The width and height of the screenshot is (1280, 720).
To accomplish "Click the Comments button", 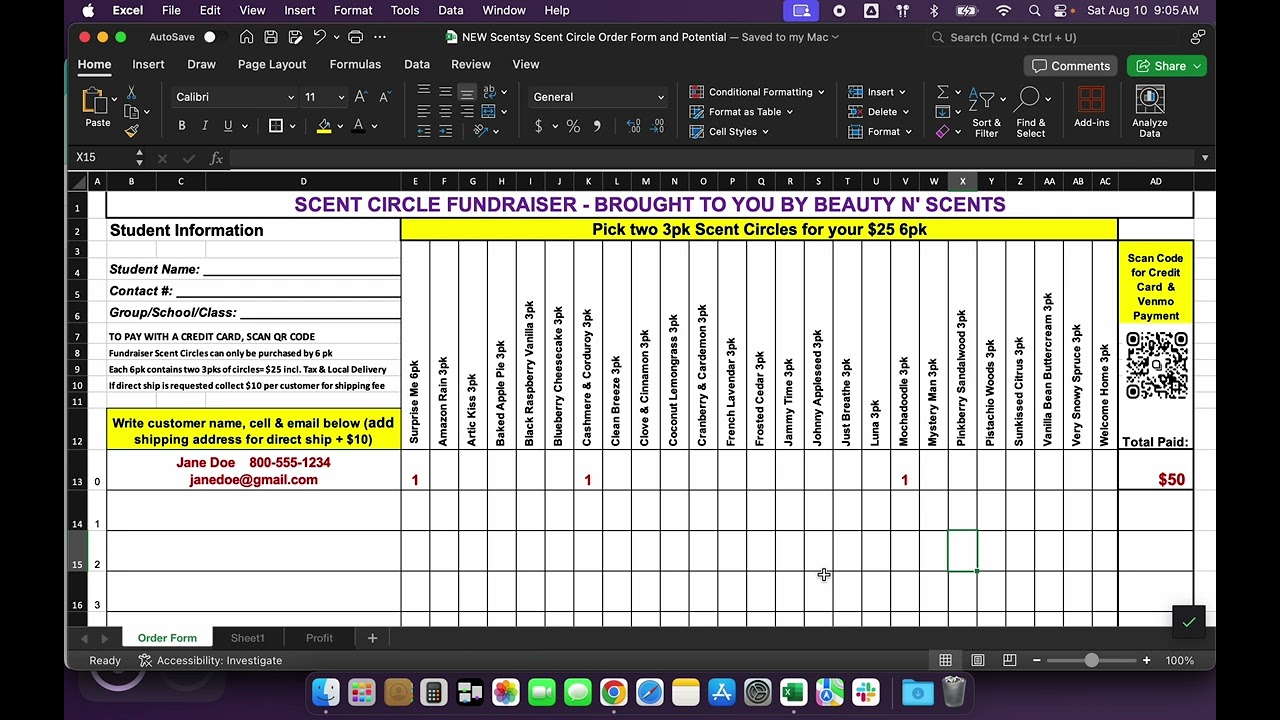I will point(1071,66).
